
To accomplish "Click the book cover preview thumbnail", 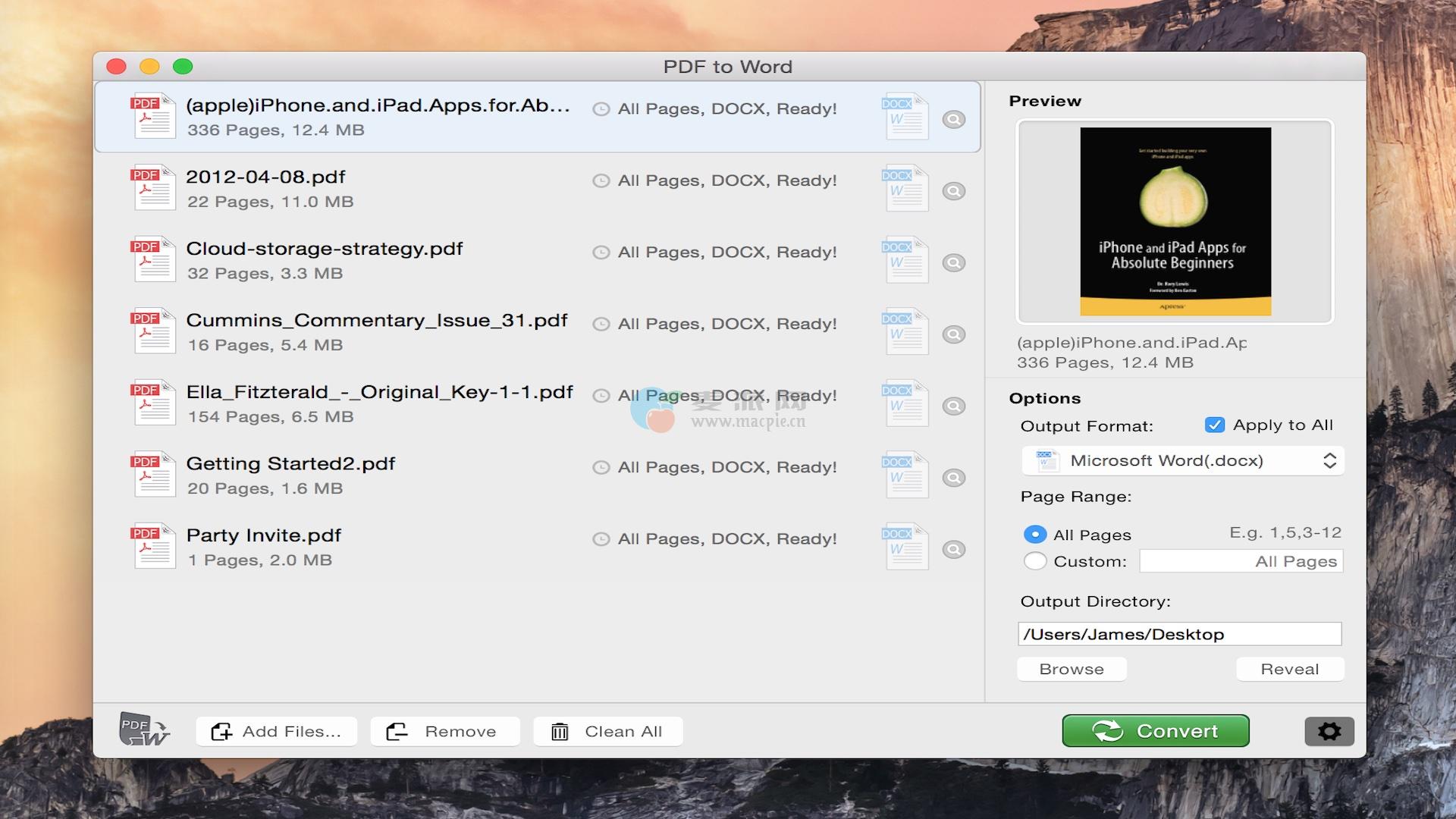I will click(1175, 221).
